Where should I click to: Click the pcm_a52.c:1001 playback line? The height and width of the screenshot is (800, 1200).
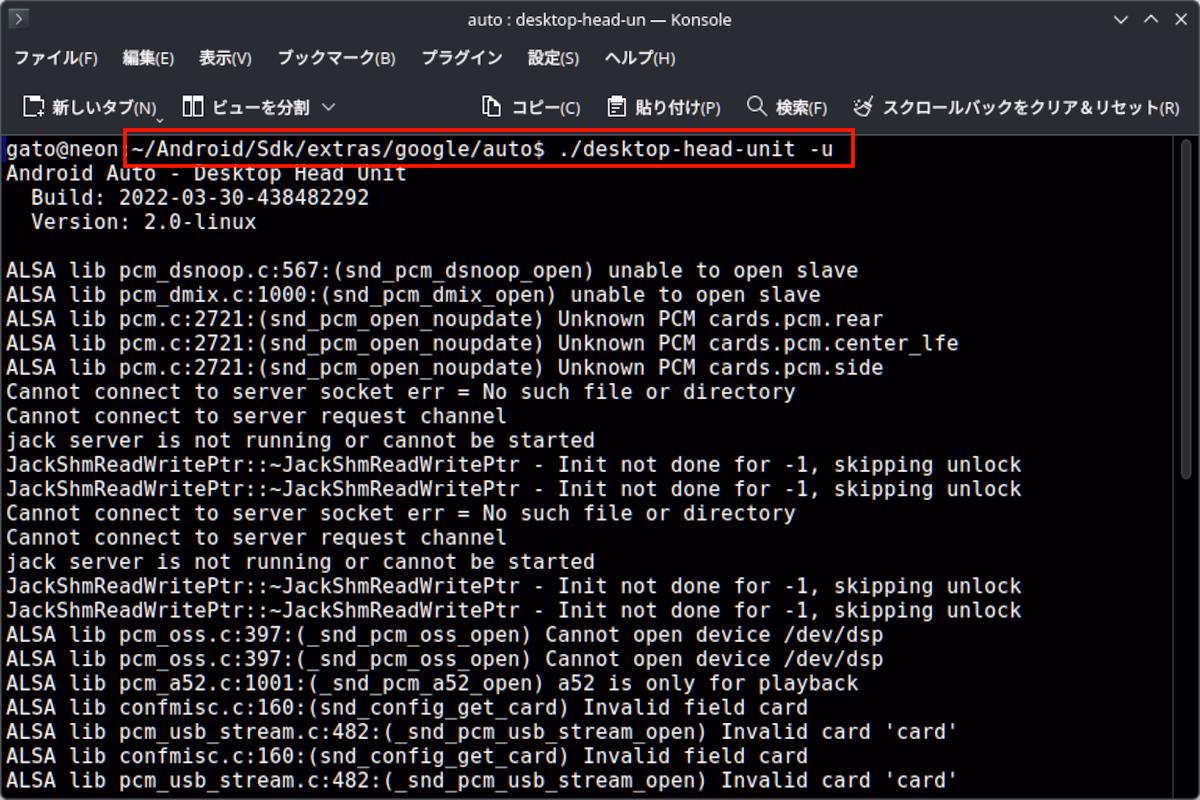click(x=432, y=683)
